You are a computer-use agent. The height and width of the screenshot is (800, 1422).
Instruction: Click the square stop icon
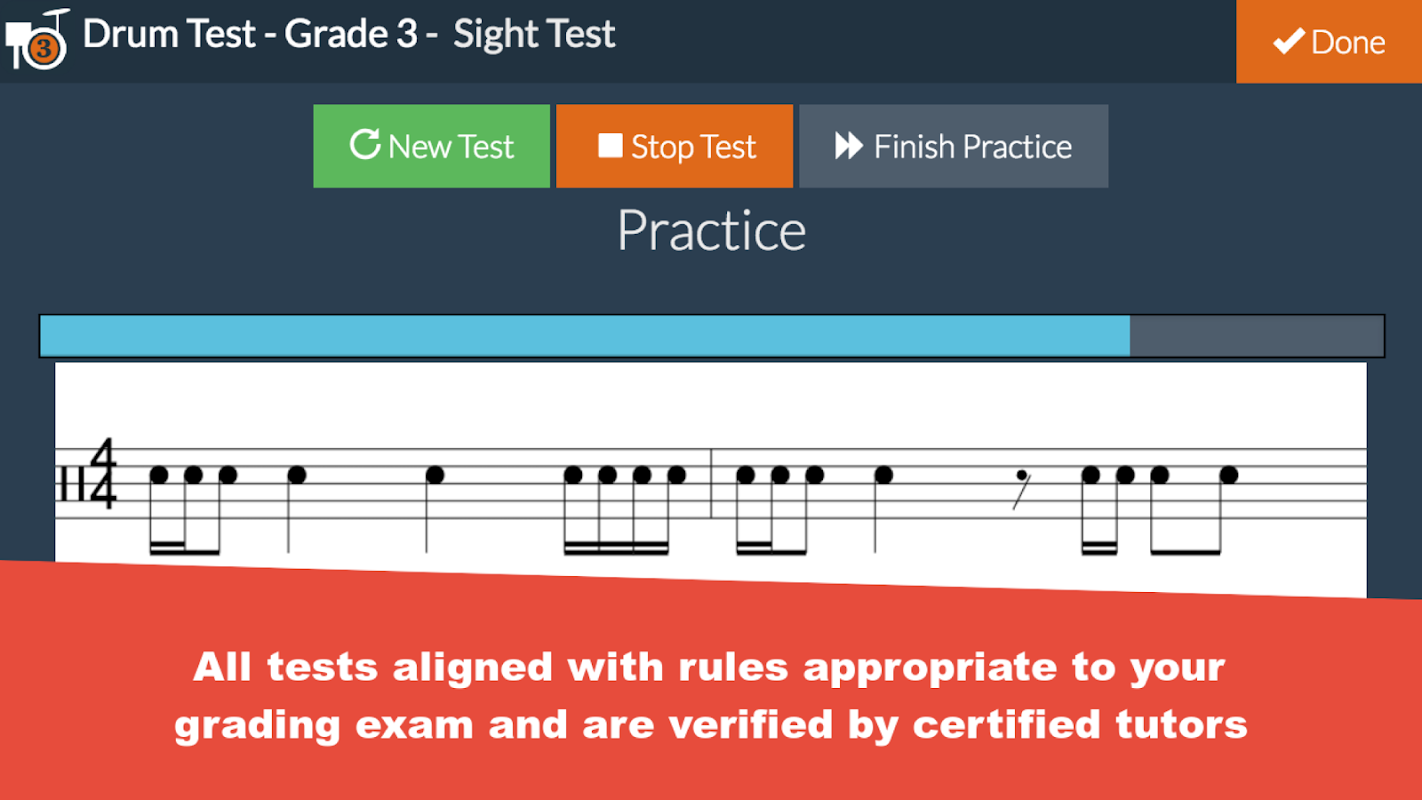coord(610,146)
